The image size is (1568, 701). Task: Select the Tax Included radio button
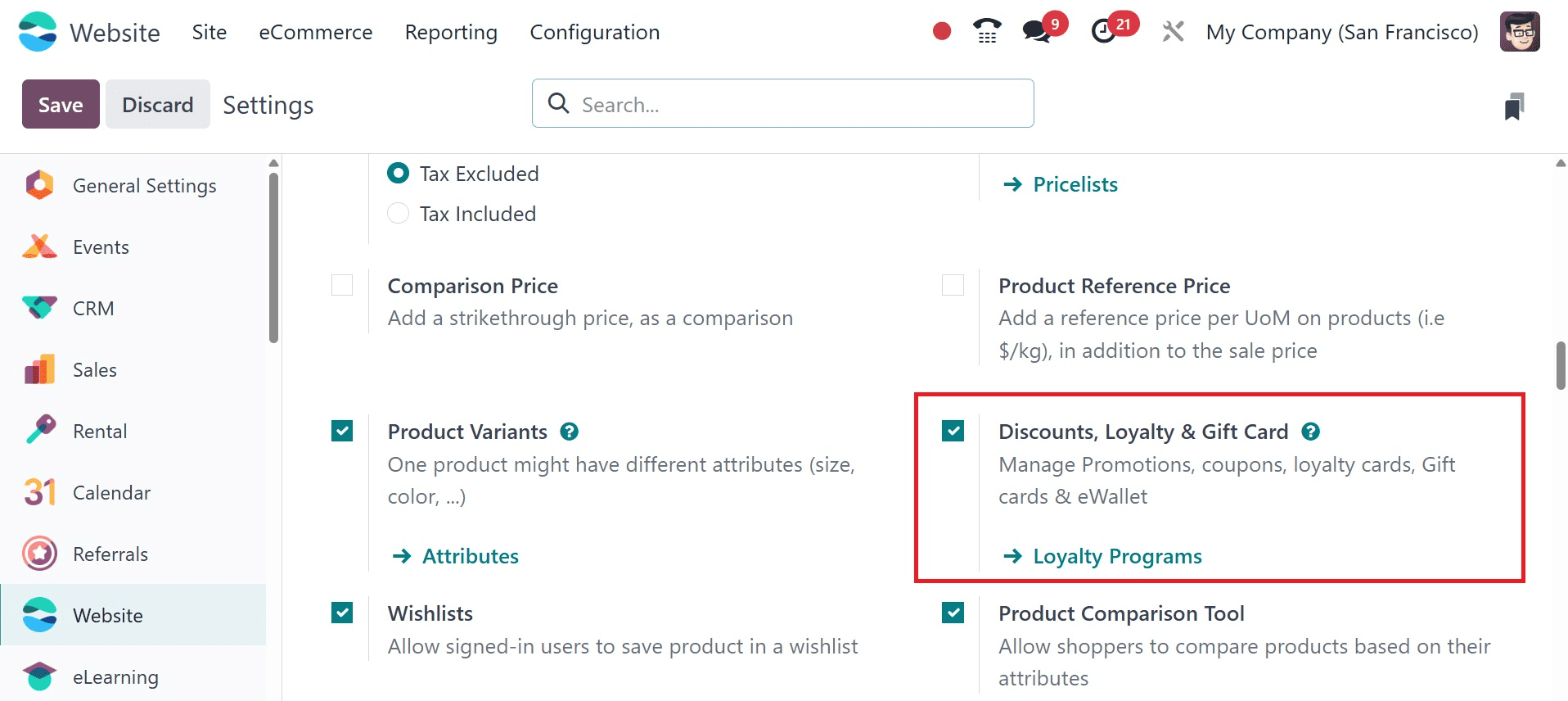(398, 213)
